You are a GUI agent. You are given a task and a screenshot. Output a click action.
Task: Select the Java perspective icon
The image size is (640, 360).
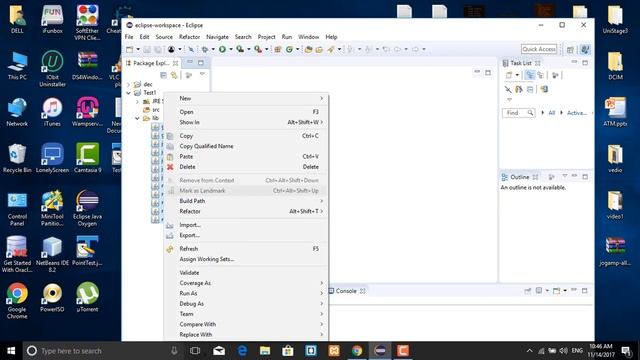point(585,49)
